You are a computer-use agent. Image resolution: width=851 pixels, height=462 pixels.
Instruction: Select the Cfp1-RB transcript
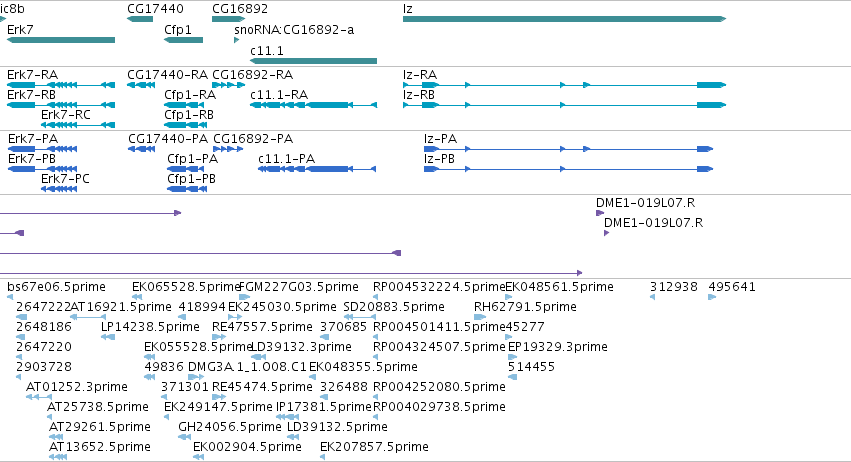tap(186, 125)
